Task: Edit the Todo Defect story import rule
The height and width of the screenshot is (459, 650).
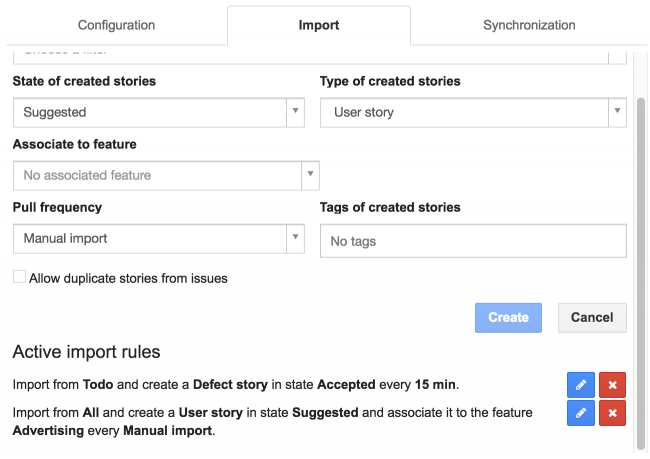Action: [580, 385]
